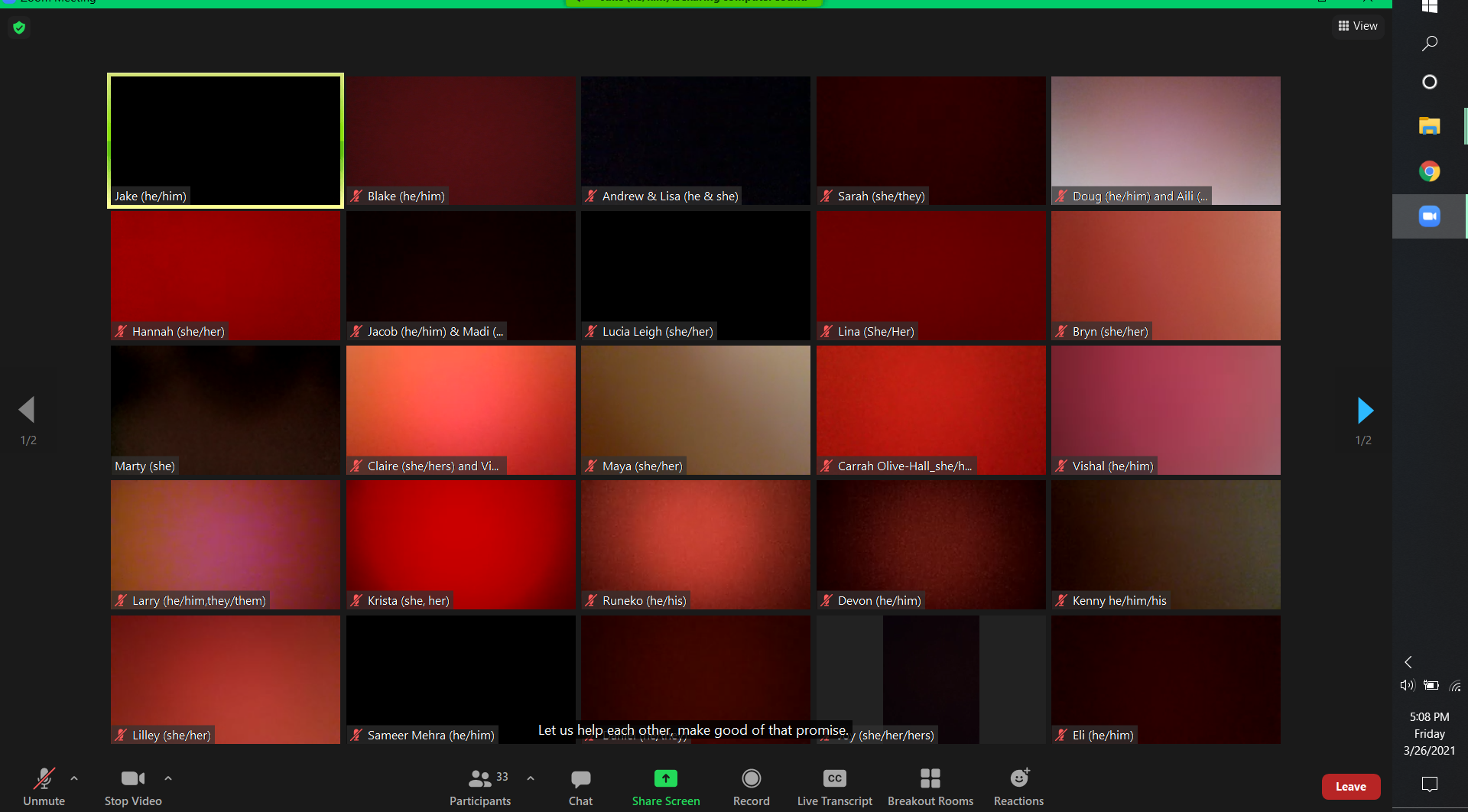Open the Reactions menu

click(x=1018, y=787)
